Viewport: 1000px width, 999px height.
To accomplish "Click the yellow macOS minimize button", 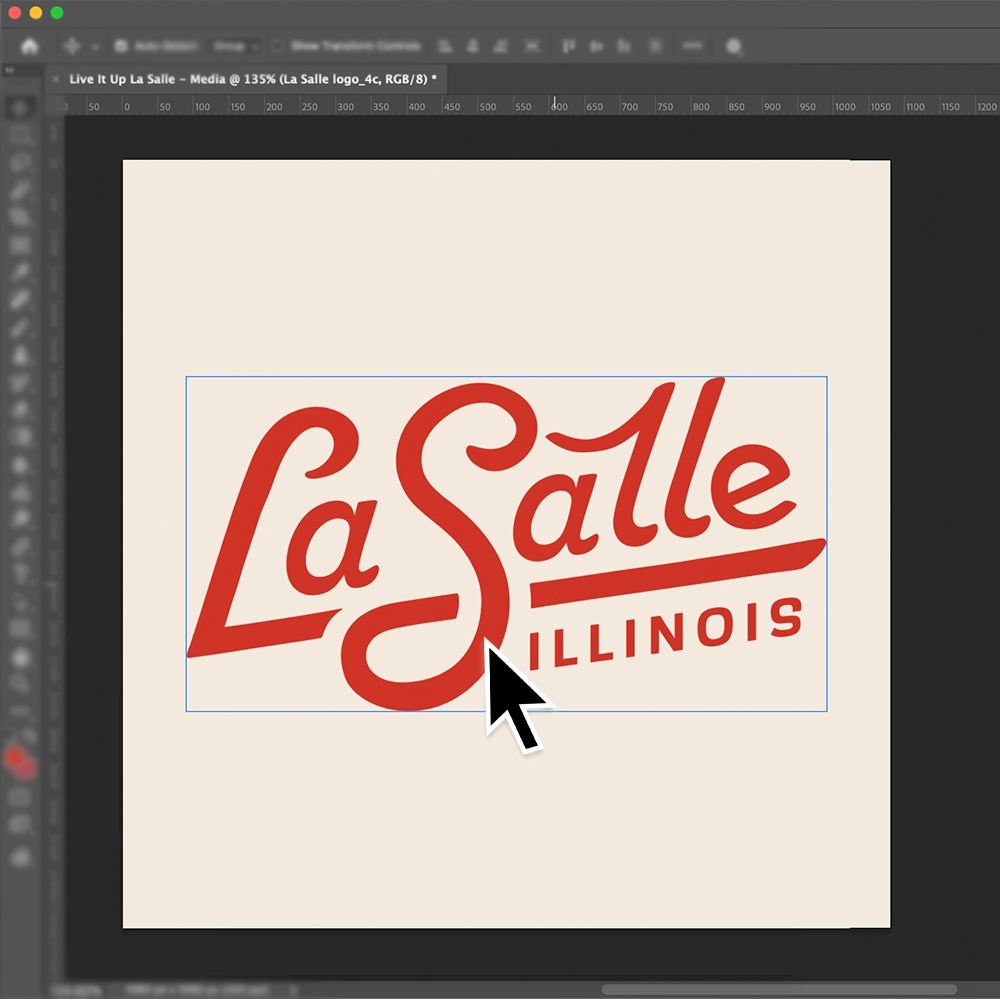I will (x=36, y=13).
